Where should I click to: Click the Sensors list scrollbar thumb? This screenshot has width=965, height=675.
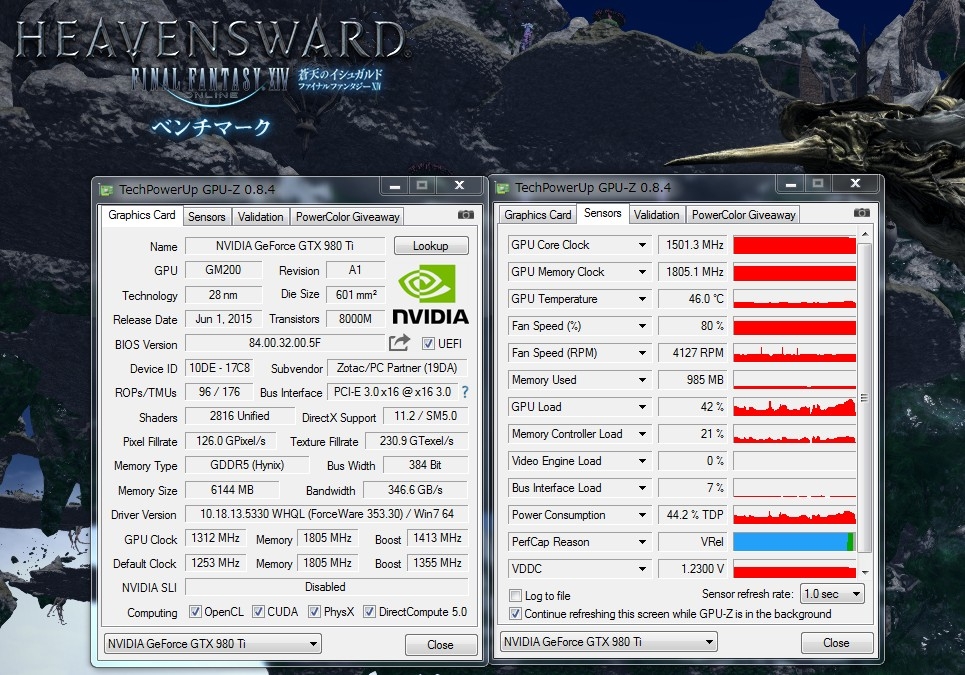click(864, 398)
